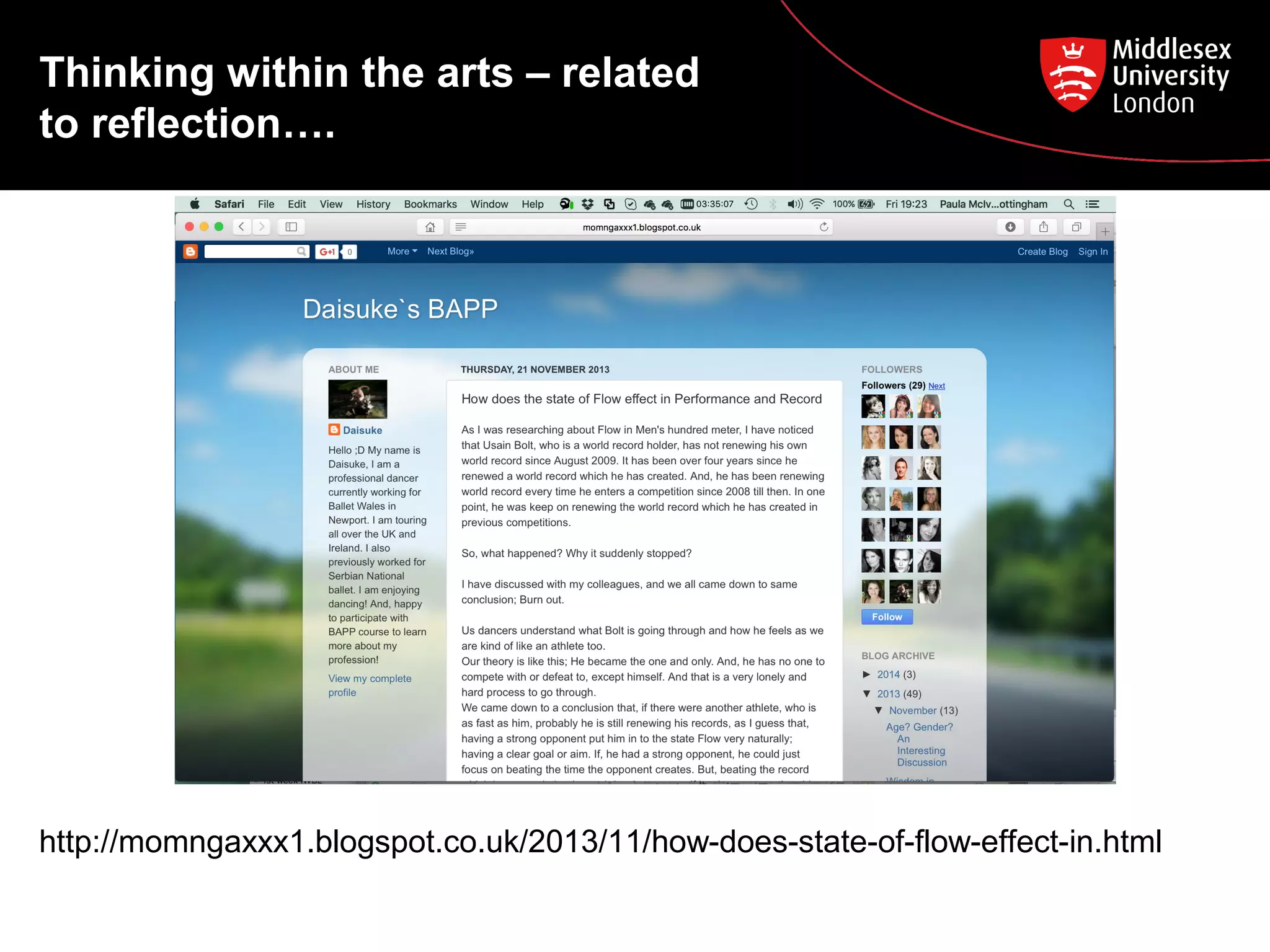
Task: Open Reader view icon in address bar
Action: (461, 227)
